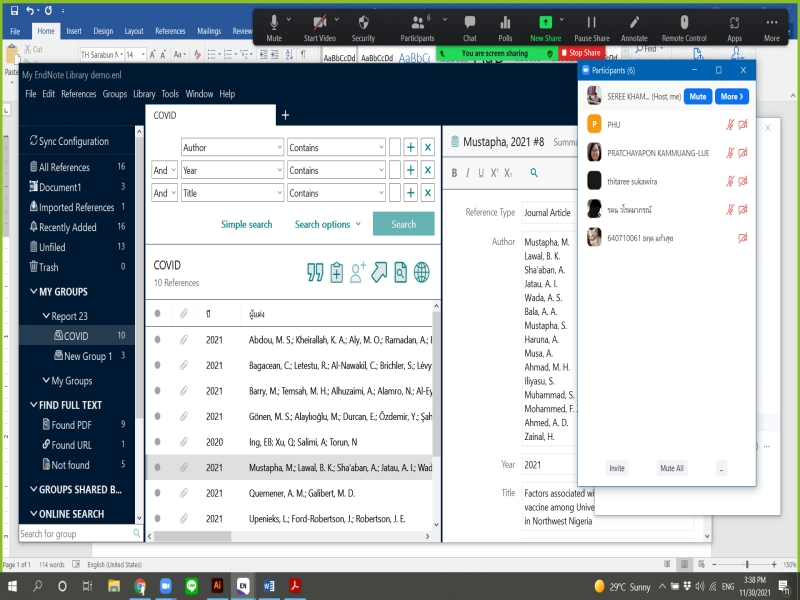Click the export references arrow icon
The height and width of the screenshot is (600, 800).
point(379,272)
